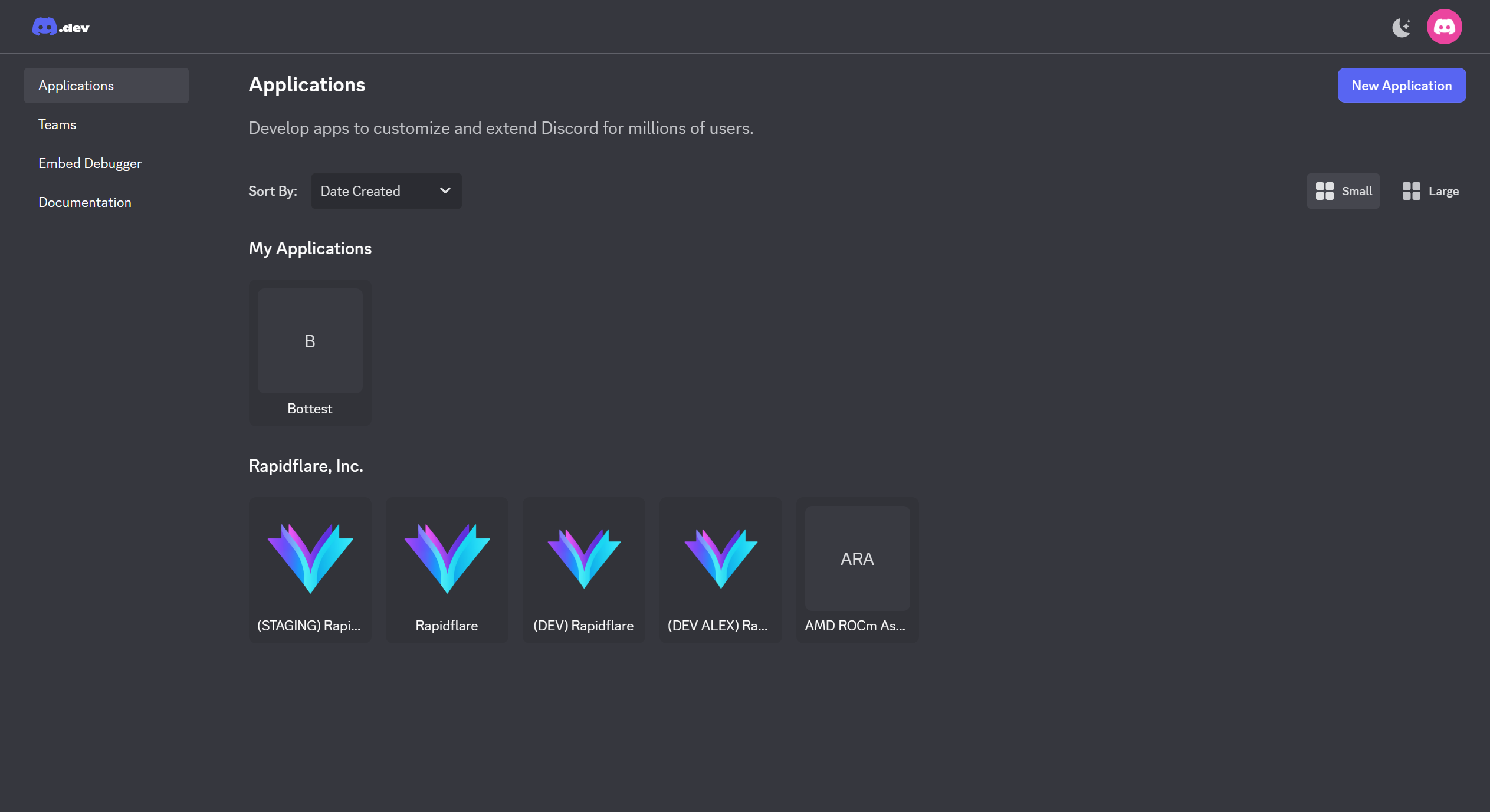The height and width of the screenshot is (812, 1490).
Task: Open the Bottest application tile
Action: point(310,341)
